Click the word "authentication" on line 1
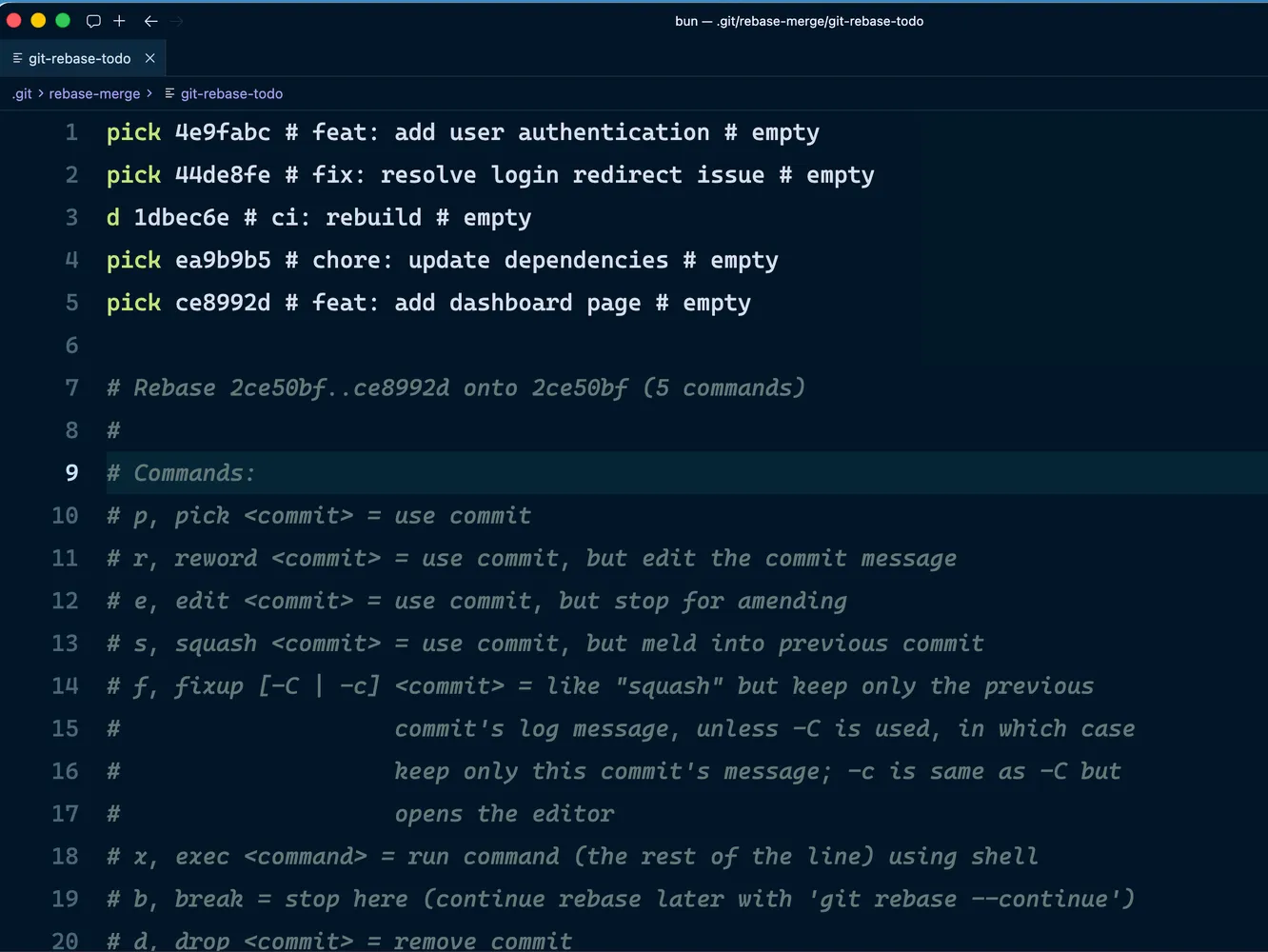The width and height of the screenshot is (1268, 952). pyautogui.click(x=614, y=132)
